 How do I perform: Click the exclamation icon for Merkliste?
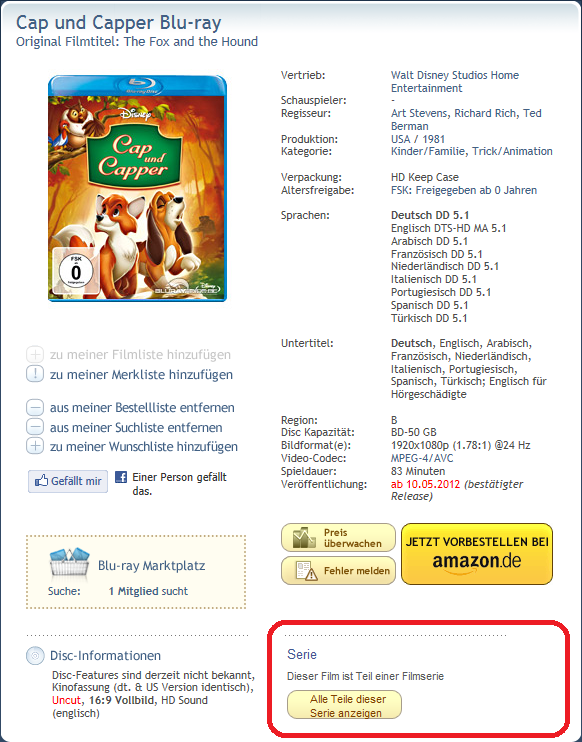35,374
